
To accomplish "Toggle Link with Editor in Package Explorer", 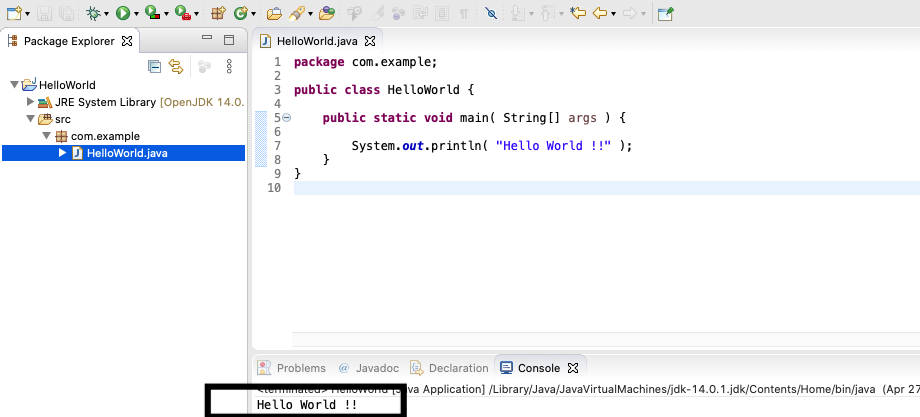I will click(x=176, y=66).
